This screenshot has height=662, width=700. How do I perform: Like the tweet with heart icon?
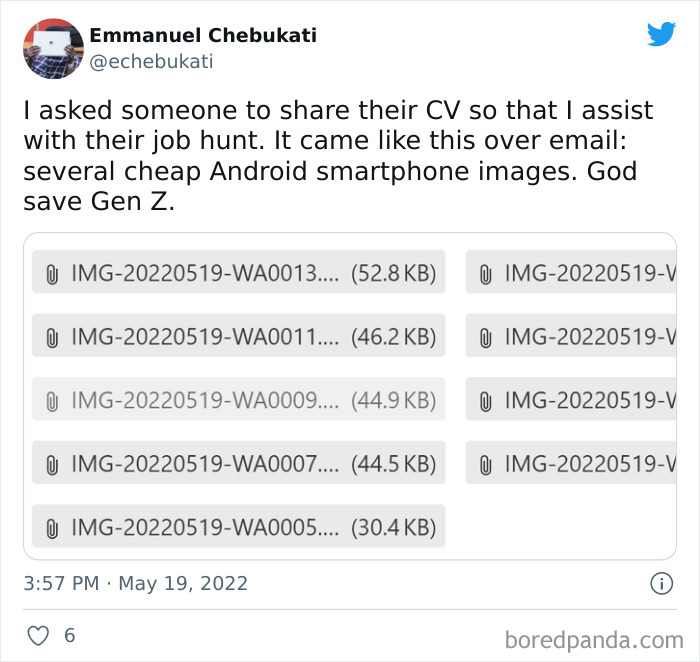[x=38, y=635]
